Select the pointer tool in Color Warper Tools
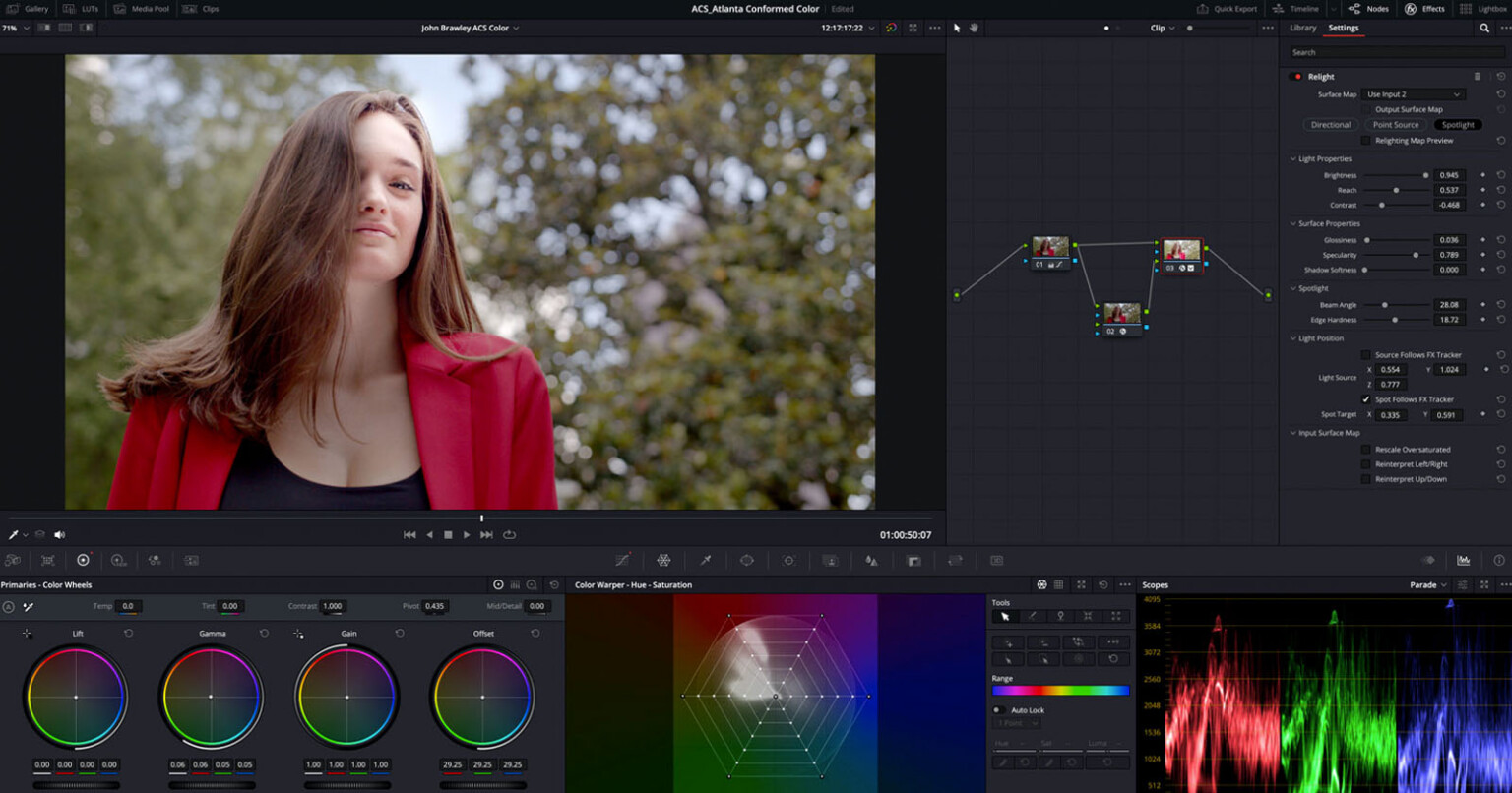Image resolution: width=1512 pixels, height=793 pixels. 1005,616
